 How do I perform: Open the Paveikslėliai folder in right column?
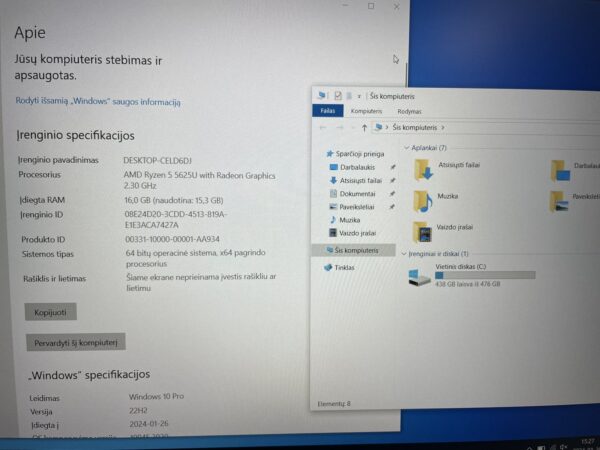(x=559, y=202)
